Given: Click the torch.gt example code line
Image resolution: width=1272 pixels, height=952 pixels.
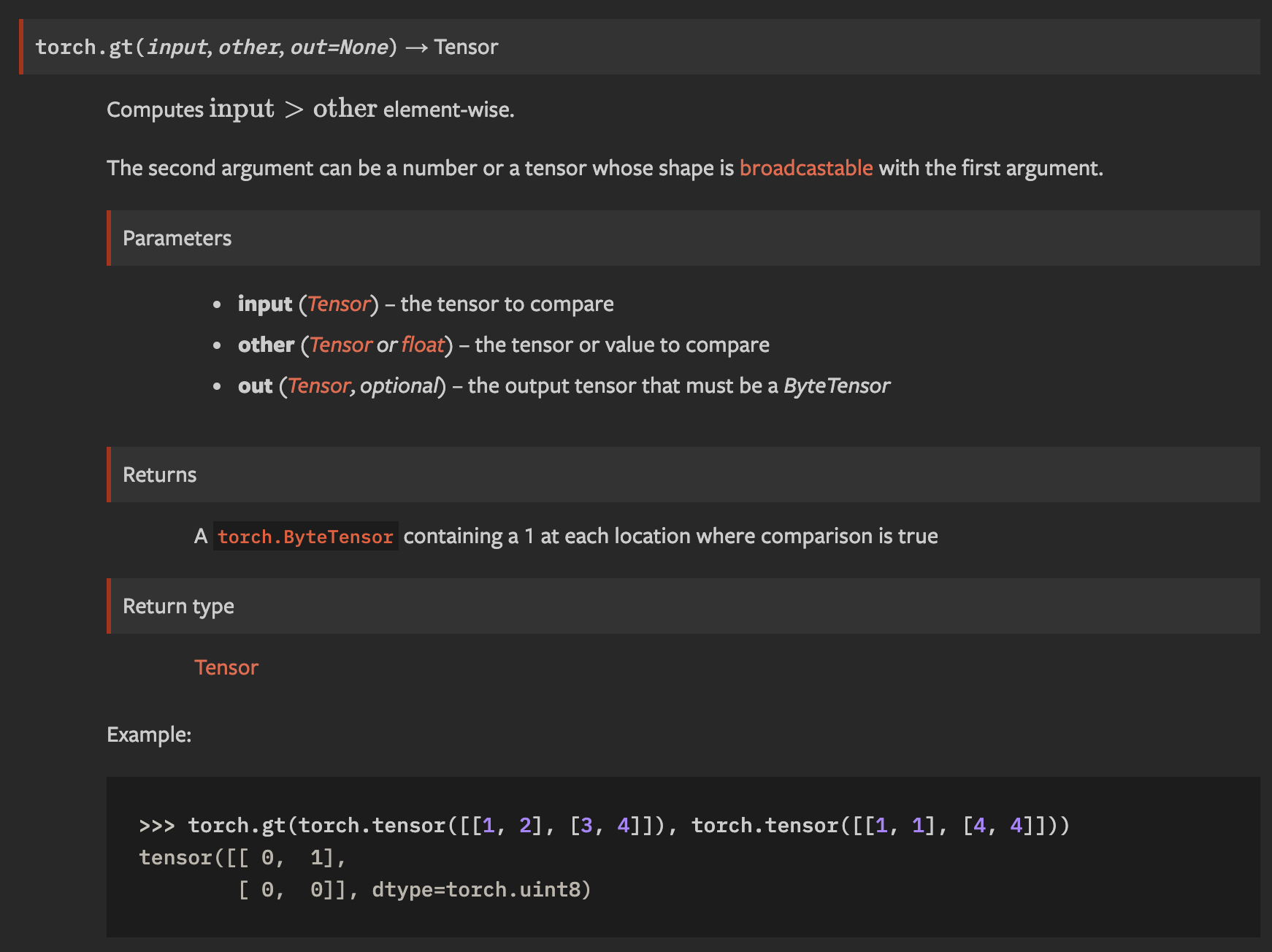Looking at the screenshot, I should [x=604, y=825].
